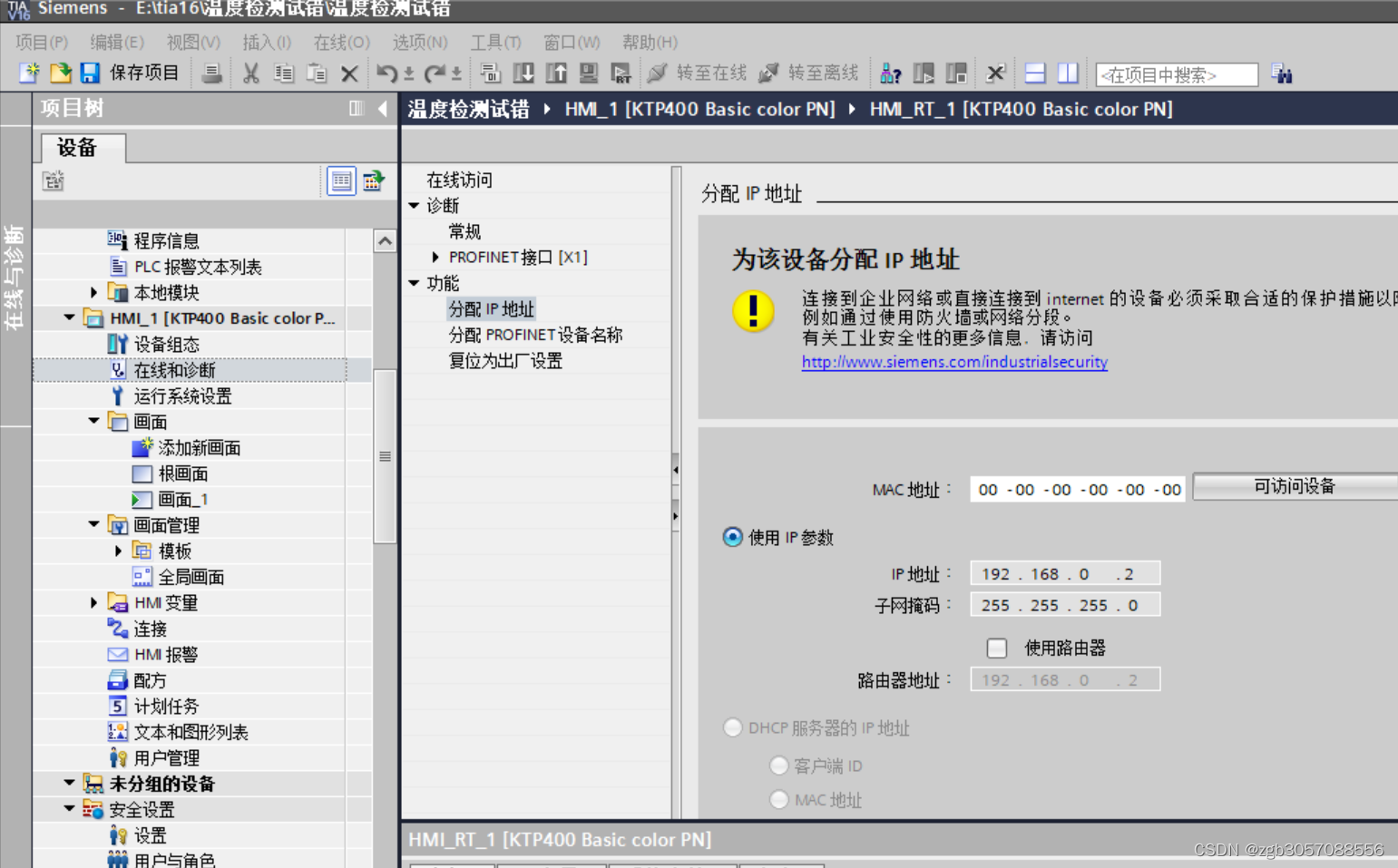Screen dimensions: 1398x868
Task: Click the IP 地址 input field
Action: [x=1065, y=573]
